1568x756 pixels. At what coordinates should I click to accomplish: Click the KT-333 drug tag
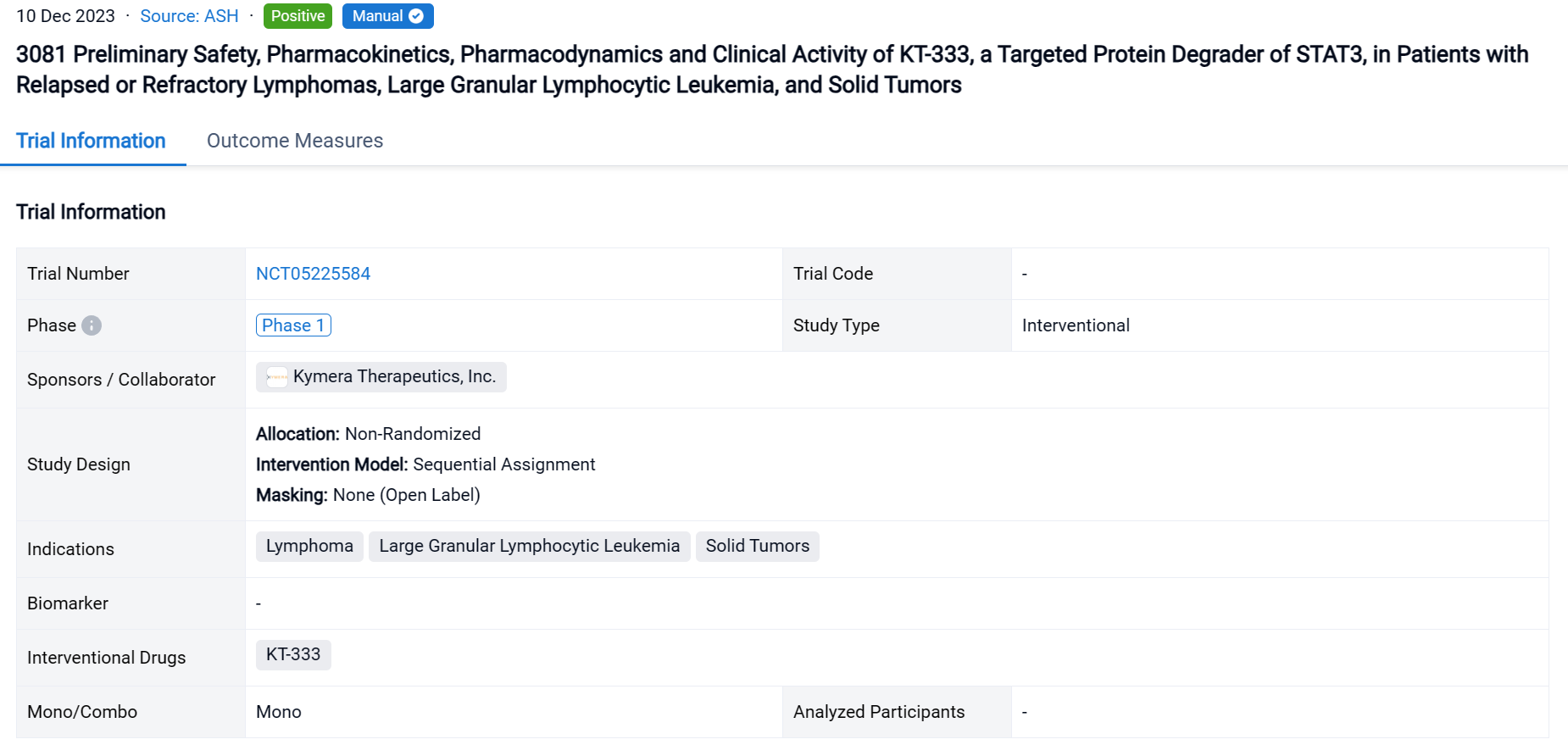(x=293, y=655)
